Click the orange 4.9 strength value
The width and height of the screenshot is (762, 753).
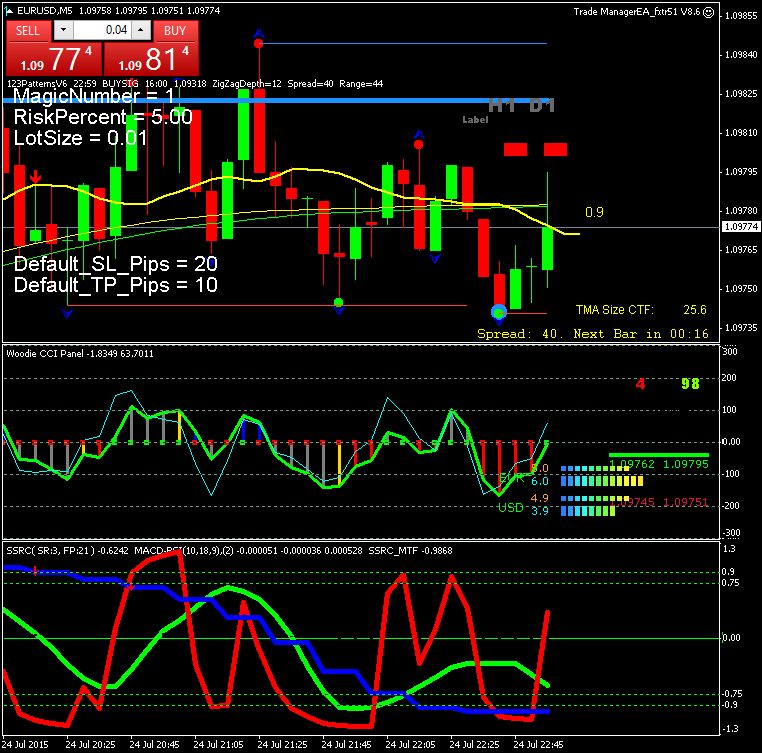tap(539, 498)
